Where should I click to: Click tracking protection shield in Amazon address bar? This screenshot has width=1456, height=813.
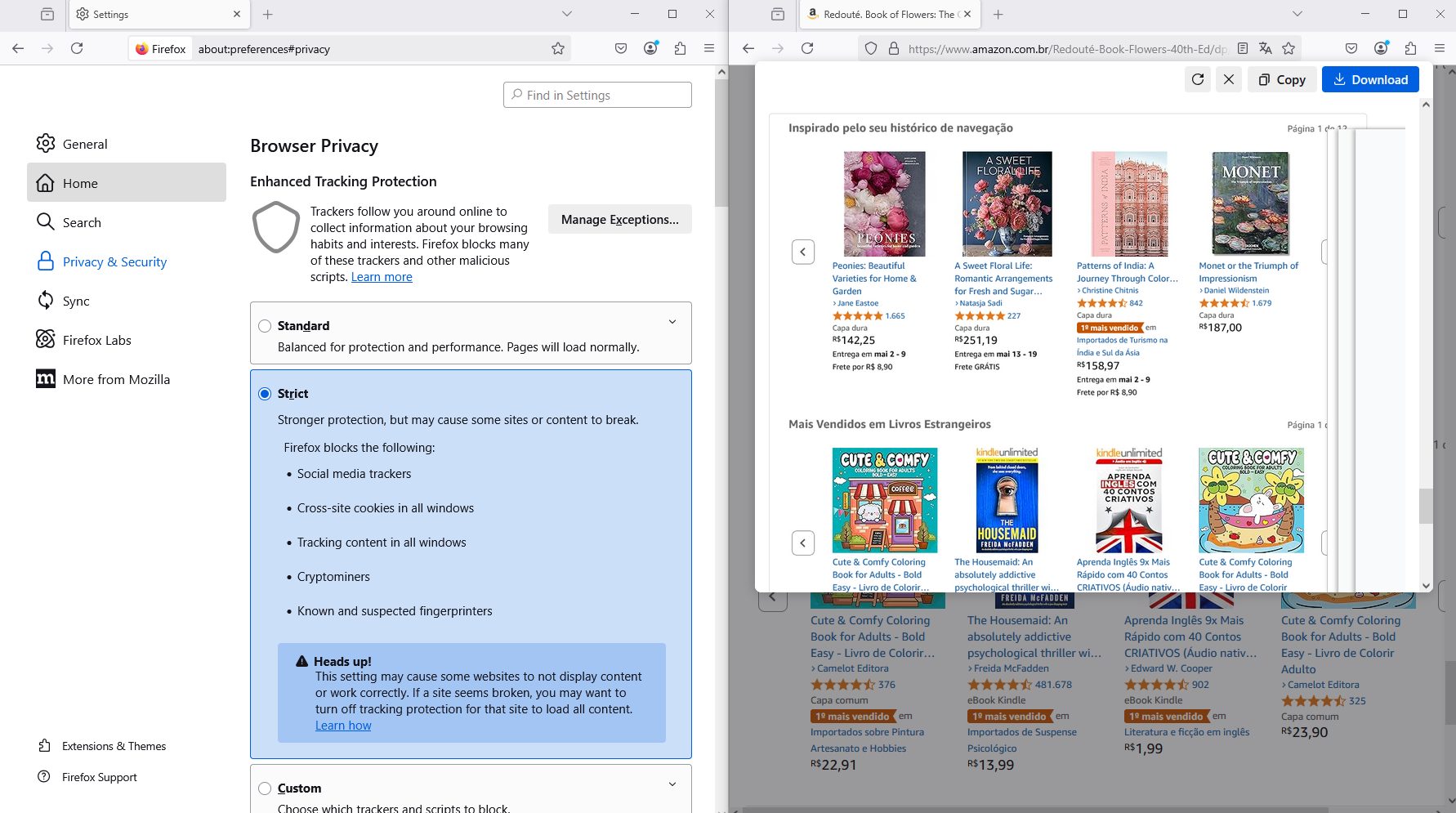(x=871, y=48)
